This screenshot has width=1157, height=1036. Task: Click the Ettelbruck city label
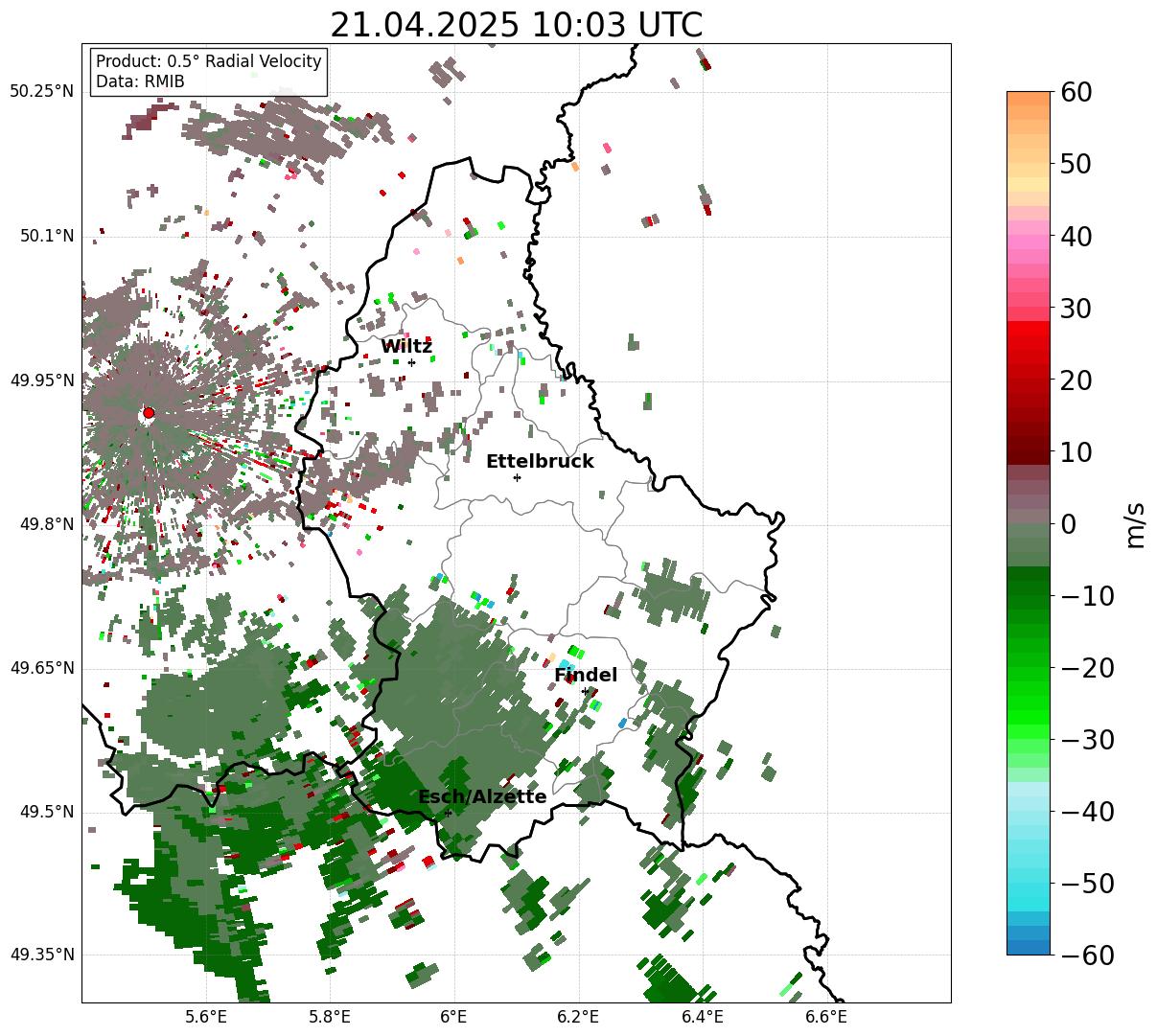pos(540,462)
